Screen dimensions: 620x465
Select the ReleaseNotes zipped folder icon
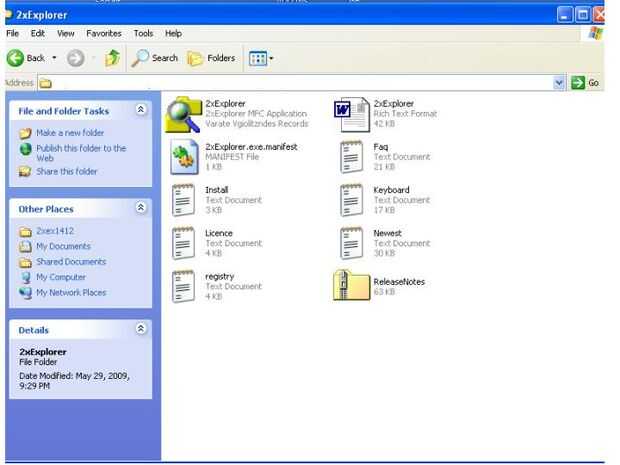click(351, 285)
